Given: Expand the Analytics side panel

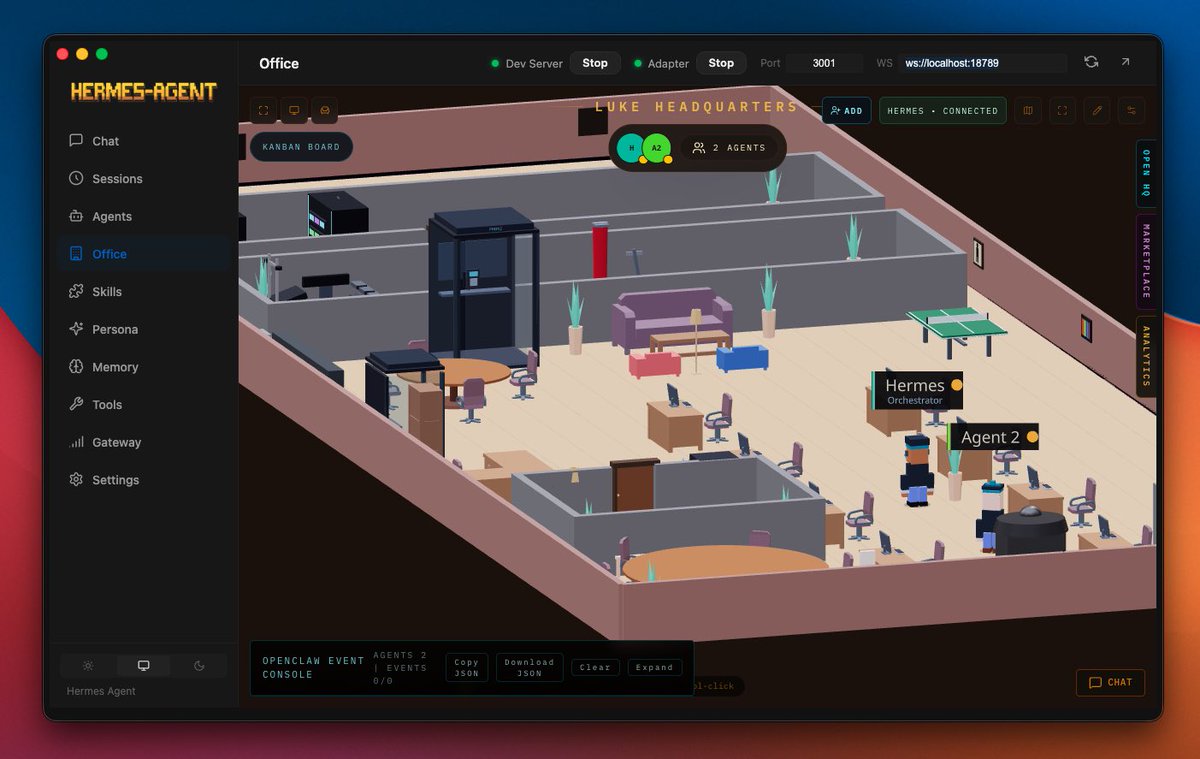Looking at the screenshot, I should point(1146,356).
